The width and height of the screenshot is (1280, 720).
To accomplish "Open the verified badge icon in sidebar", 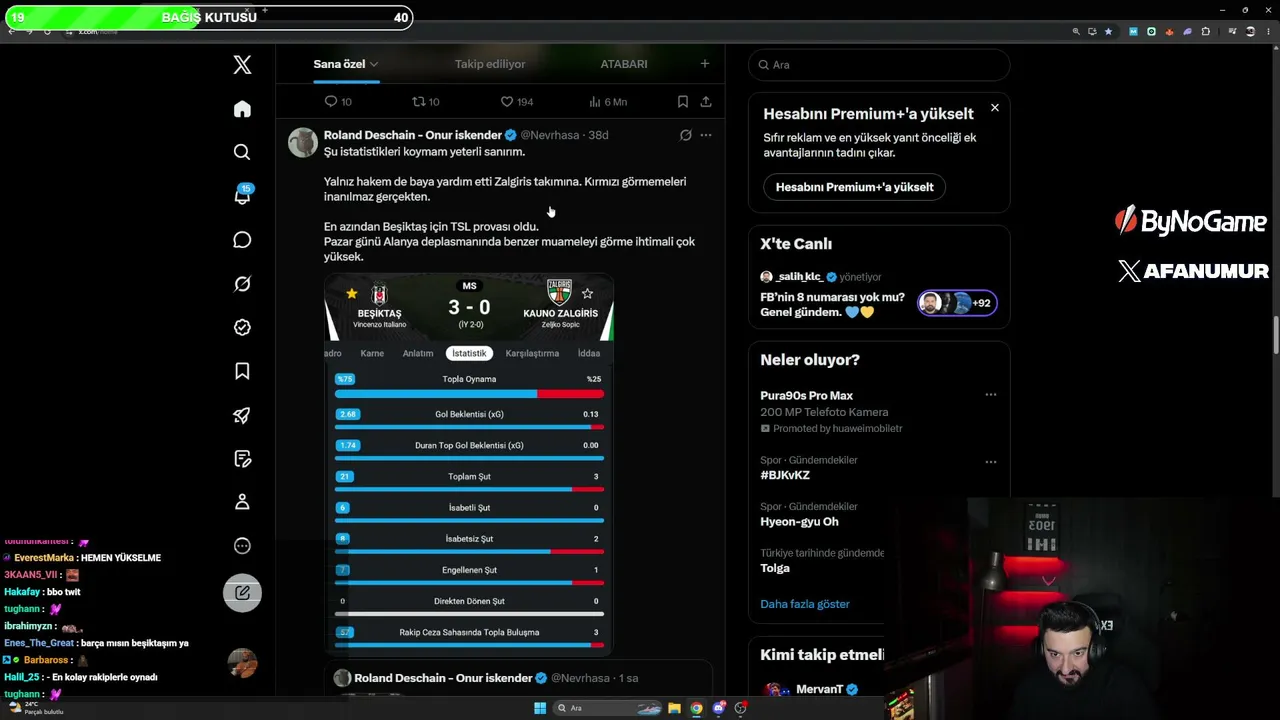I will click(242, 327).
